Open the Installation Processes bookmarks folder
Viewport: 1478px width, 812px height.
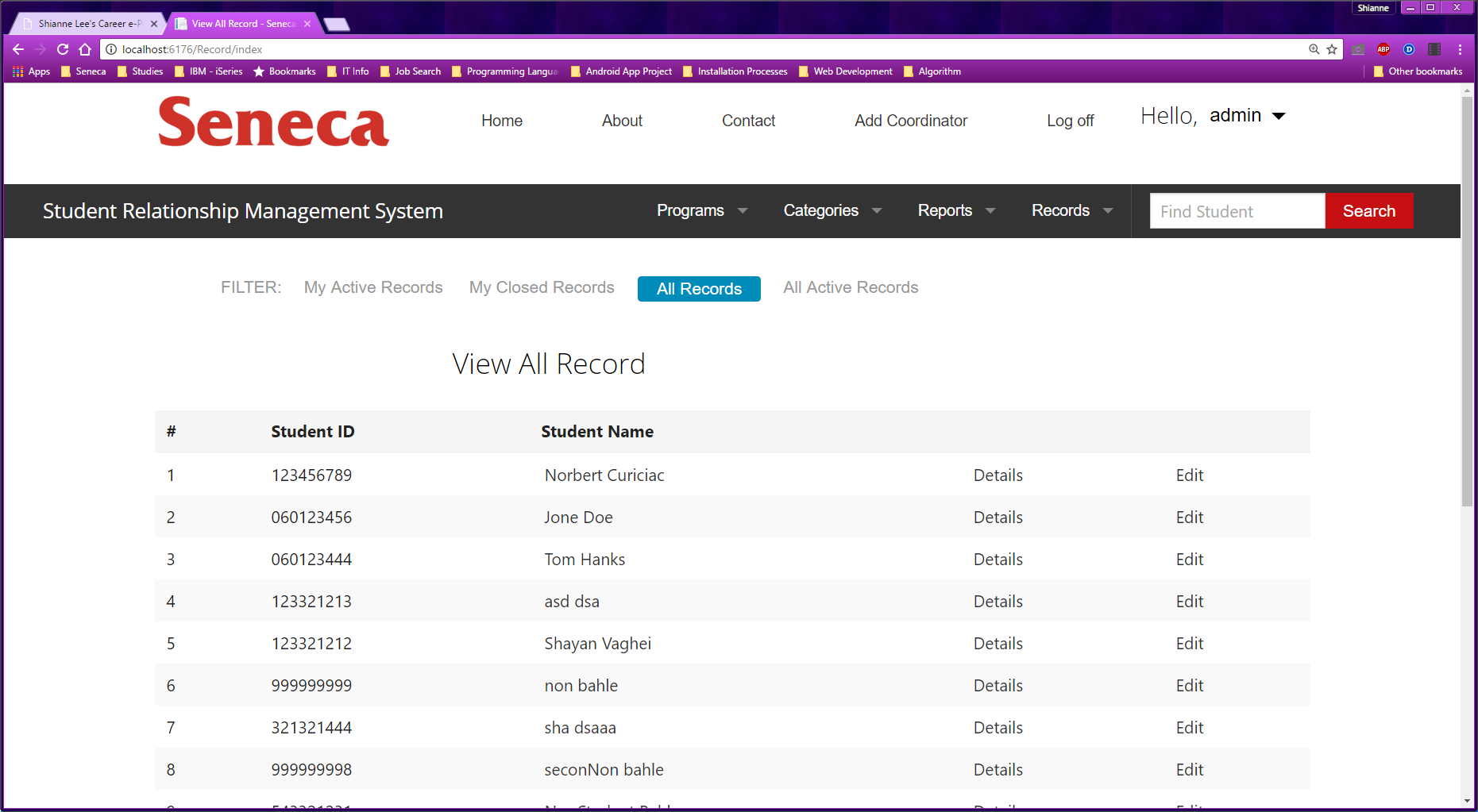tap(735, 71)
